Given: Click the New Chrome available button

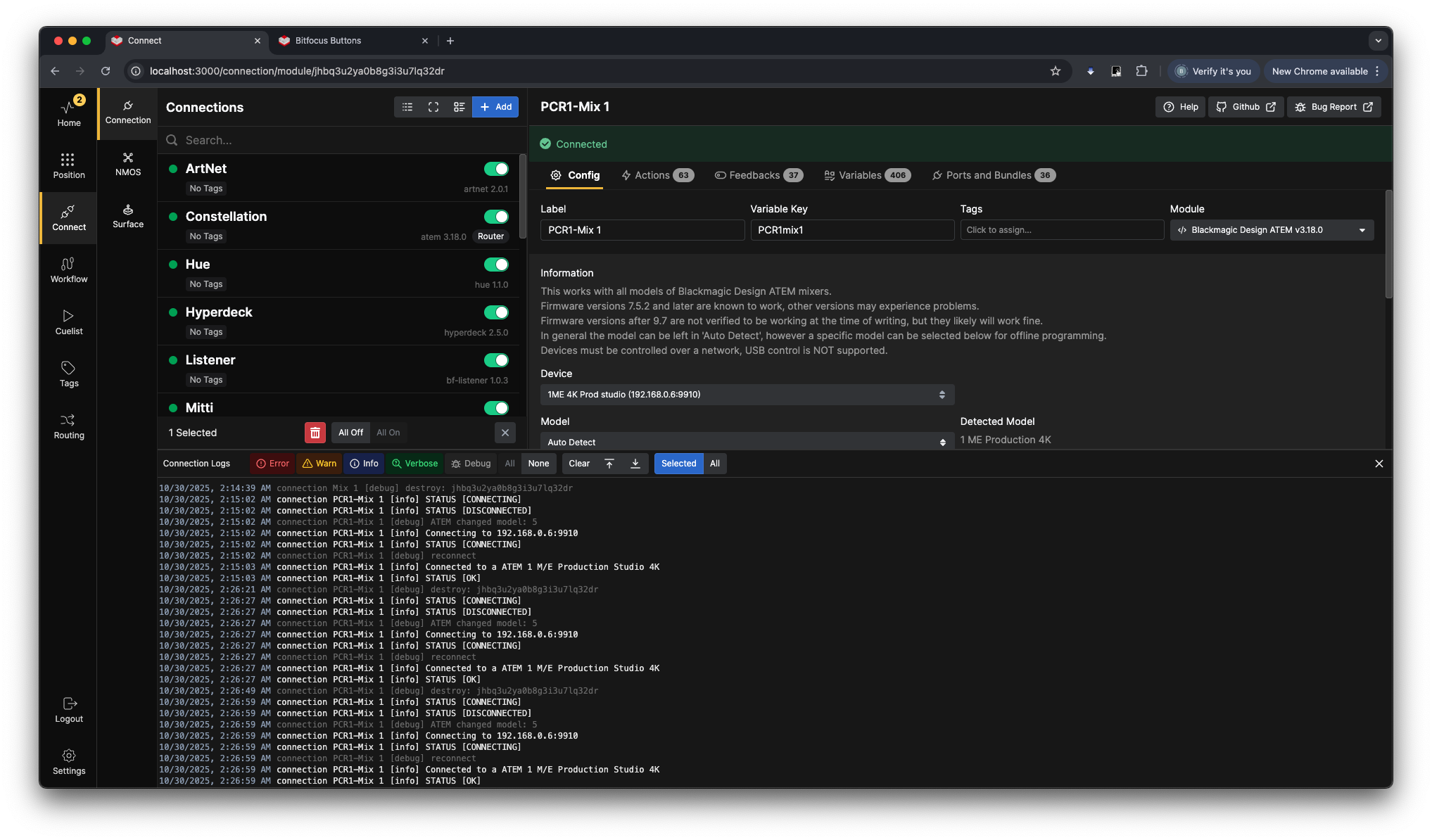Looking at the screenshot, I should (1326, 71).
